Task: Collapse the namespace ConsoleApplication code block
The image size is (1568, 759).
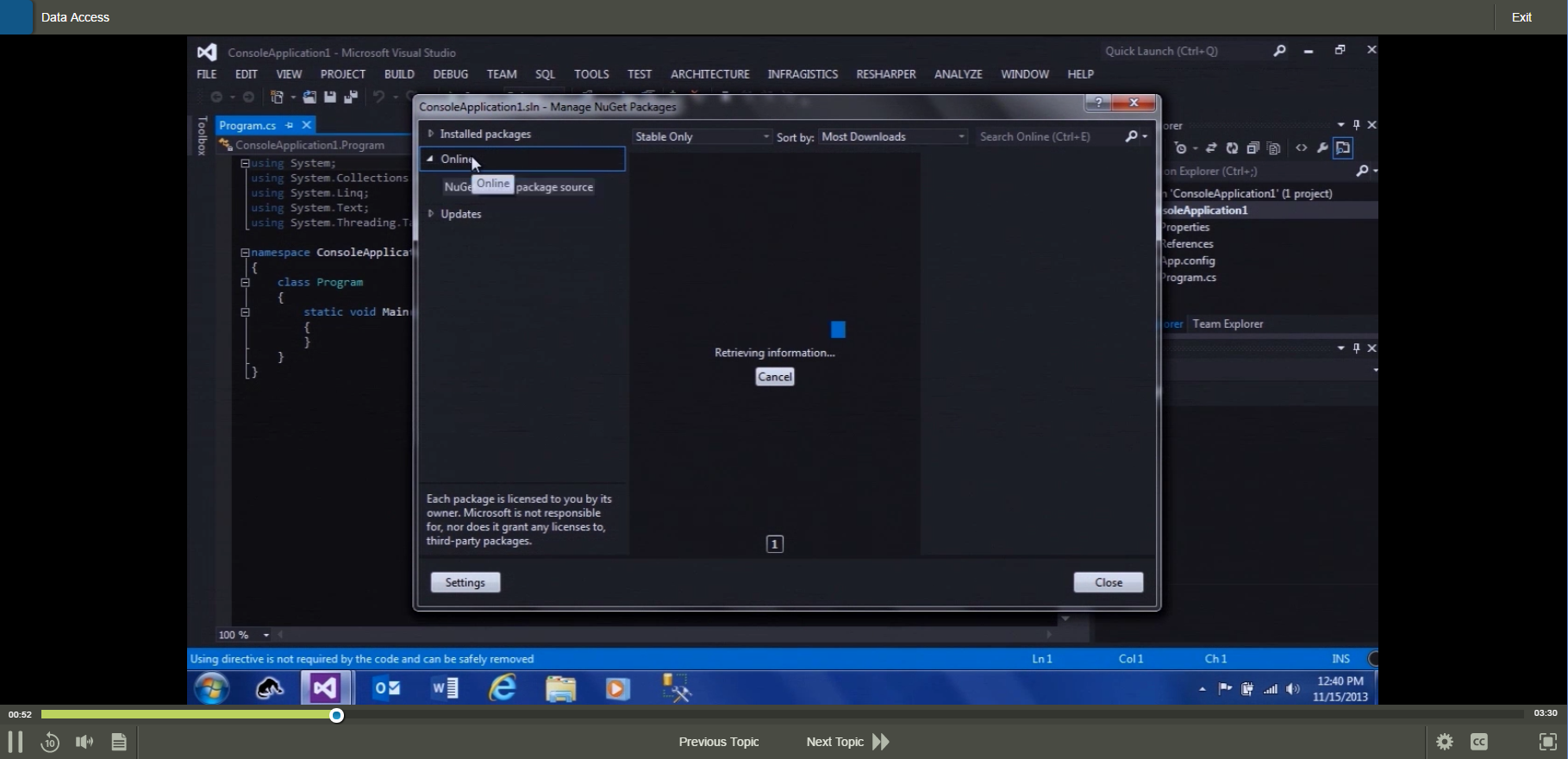Action: pos(245,253)
